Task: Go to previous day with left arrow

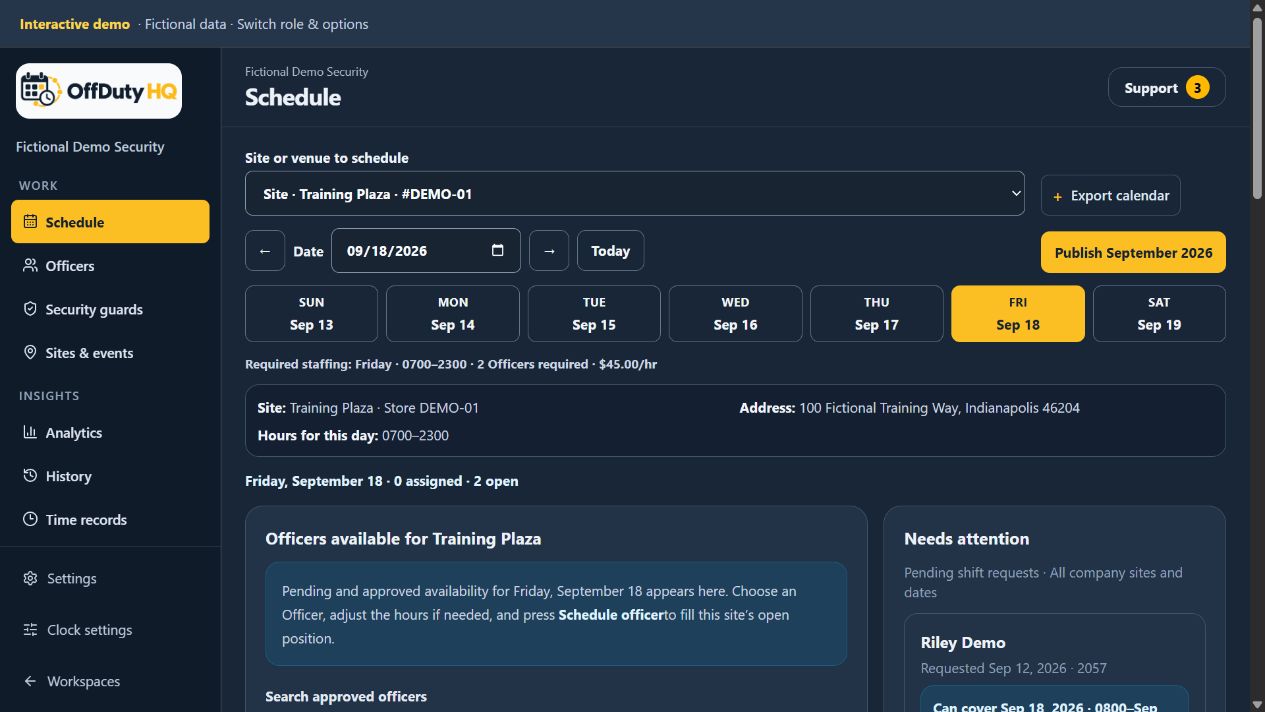Action: tap(265, 251)
